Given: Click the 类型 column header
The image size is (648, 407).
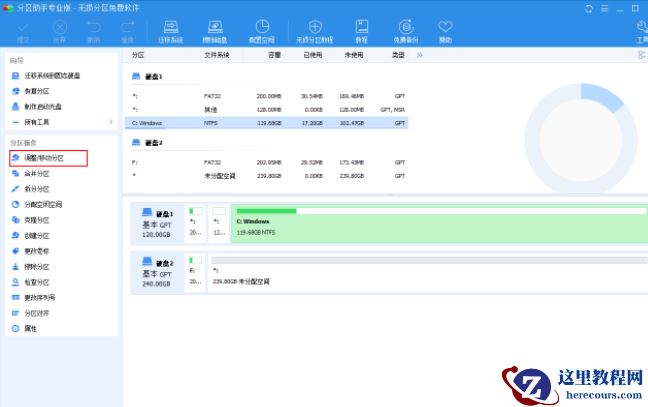Looking at the screenshot, I should tap(398, 55).
